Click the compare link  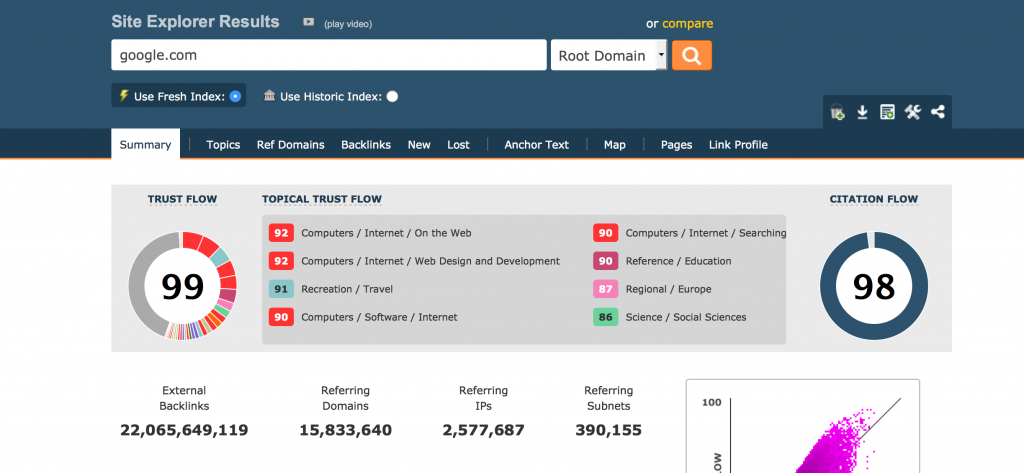point(688,24)
